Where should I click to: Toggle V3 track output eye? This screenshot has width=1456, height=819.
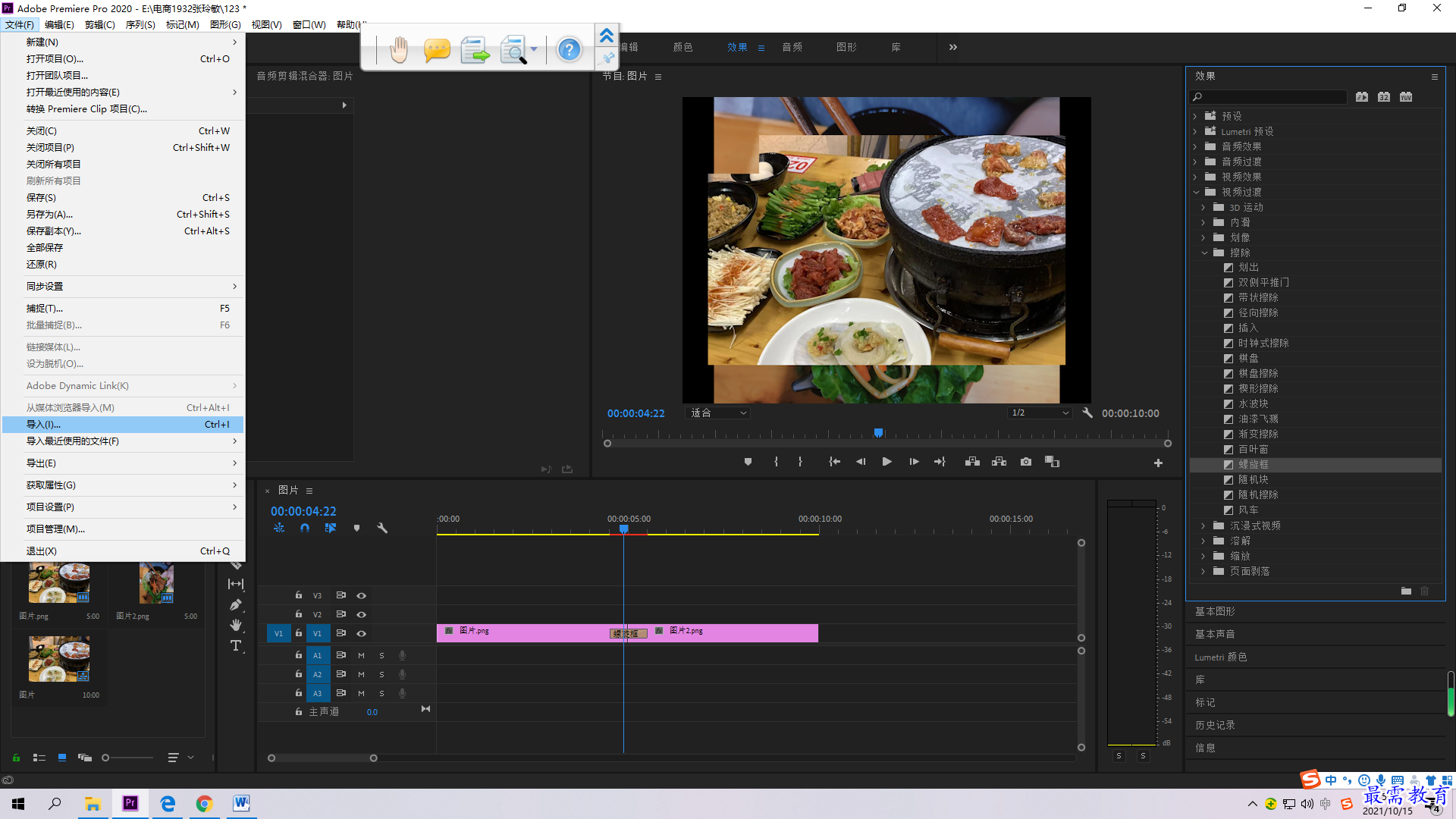pos(361,595)
